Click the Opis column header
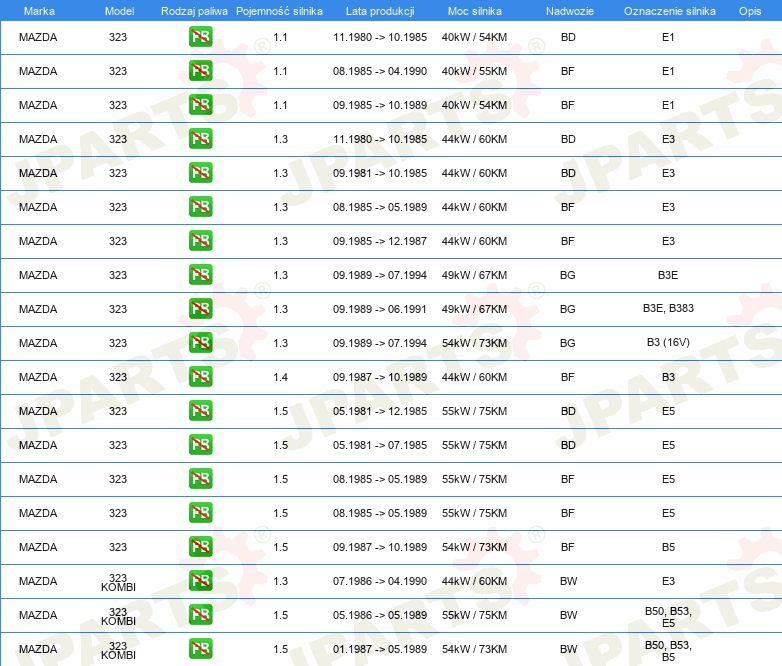Screen dimensions: 782x666 click(x=750, y=11)
